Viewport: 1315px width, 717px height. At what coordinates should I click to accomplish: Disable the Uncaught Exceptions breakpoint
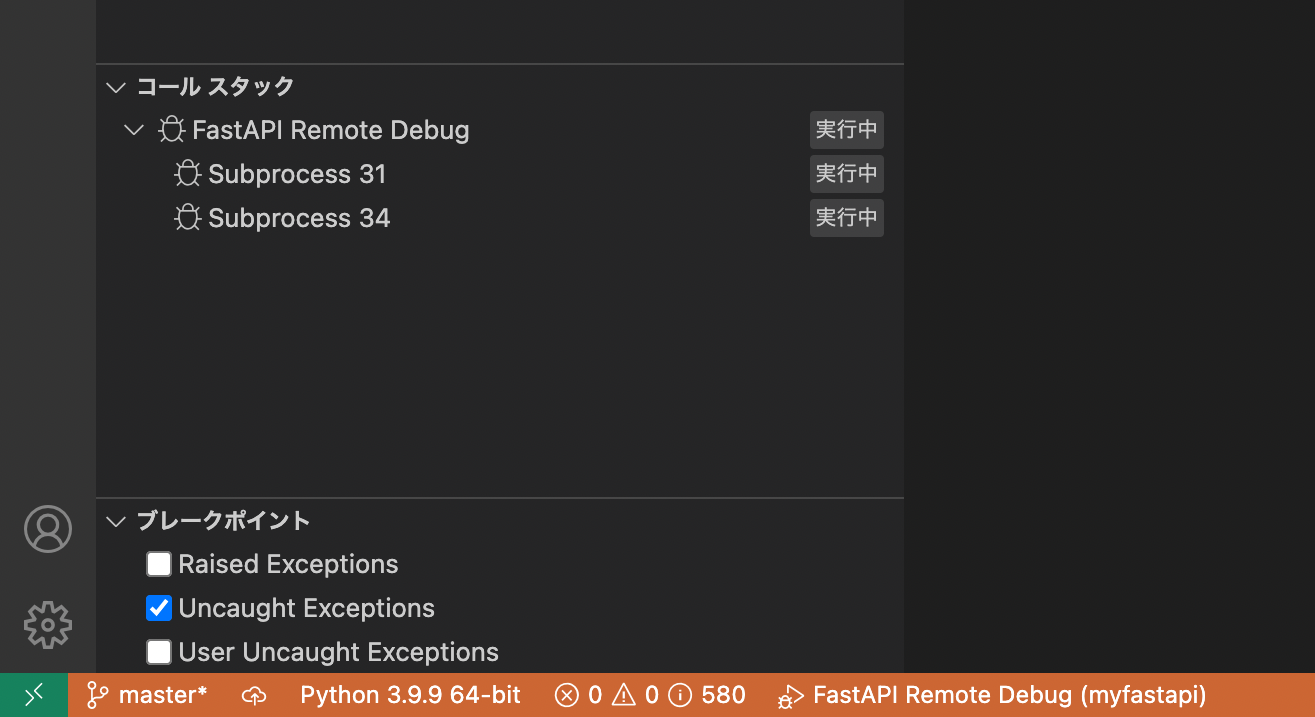tap(159, 607)
